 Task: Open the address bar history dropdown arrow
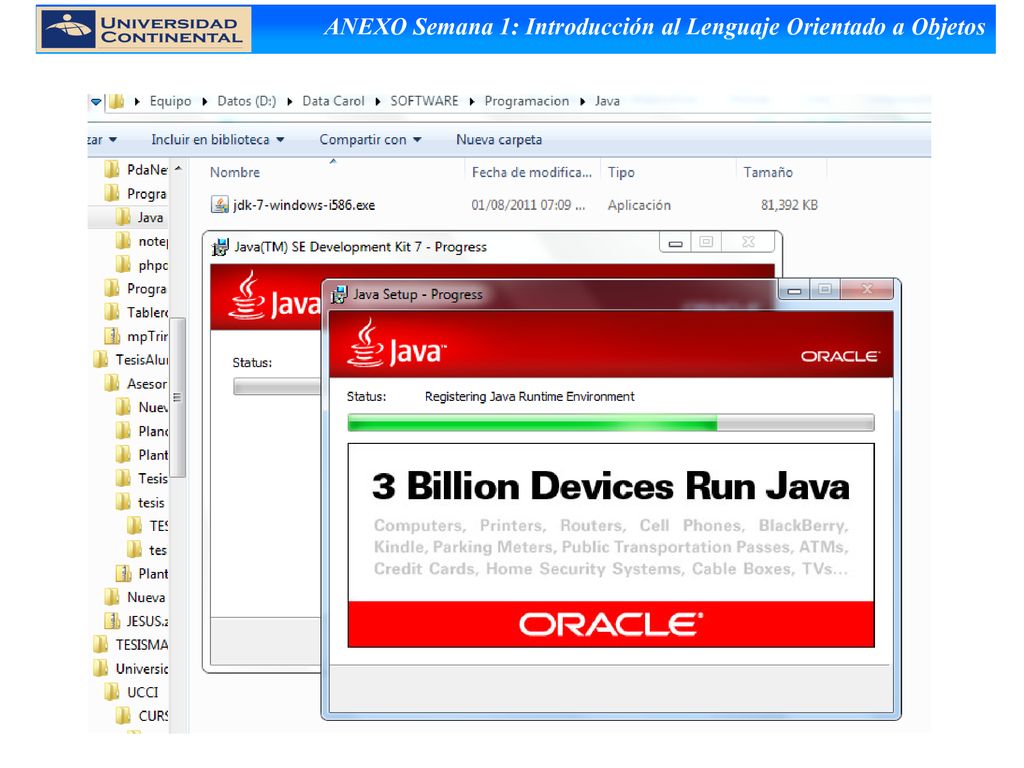(x=96, y=101)
